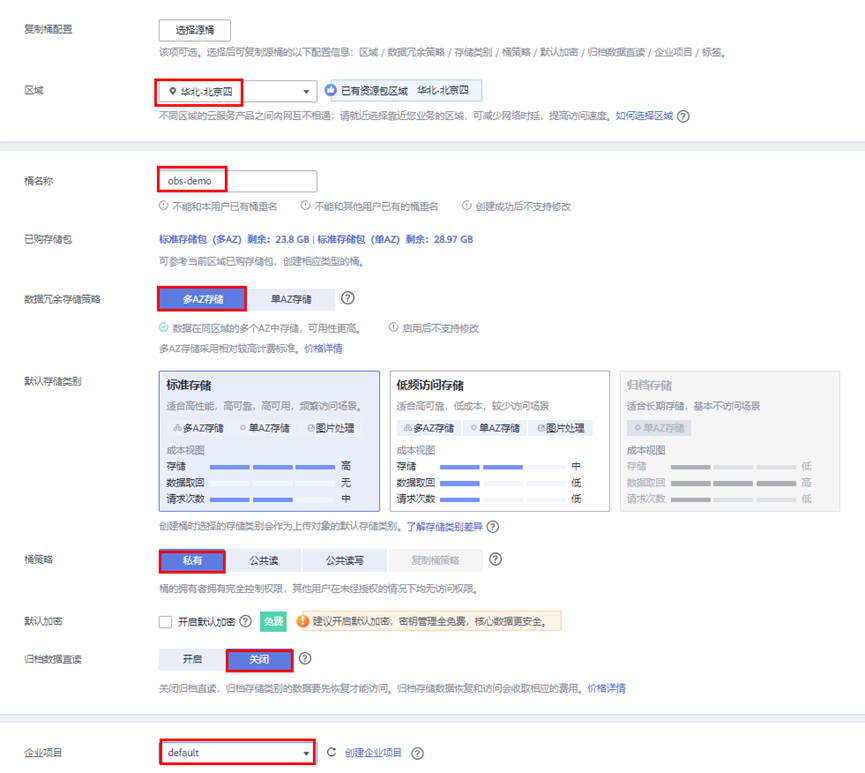865x773 pixels.
Task: Open 价格详情 link under 多AZ存储 note
Action: coord(323,349)
